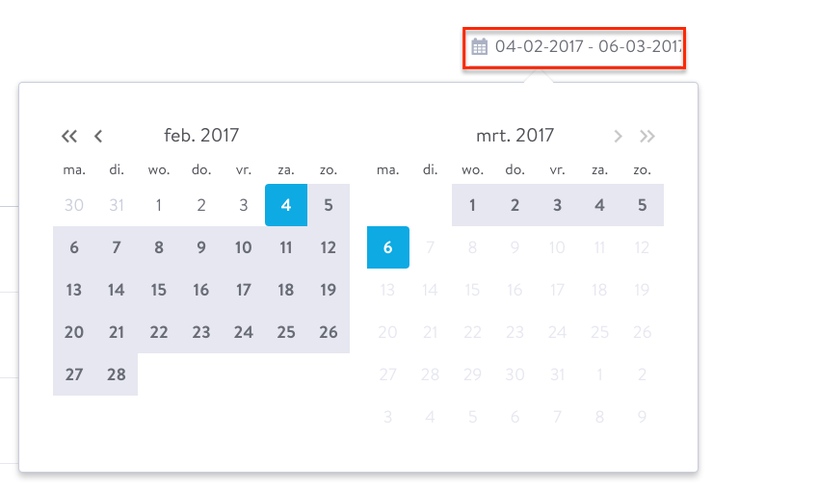Go back one year with double-left arrows
This screenshot has height=489, width=818.
coord(69,136)
